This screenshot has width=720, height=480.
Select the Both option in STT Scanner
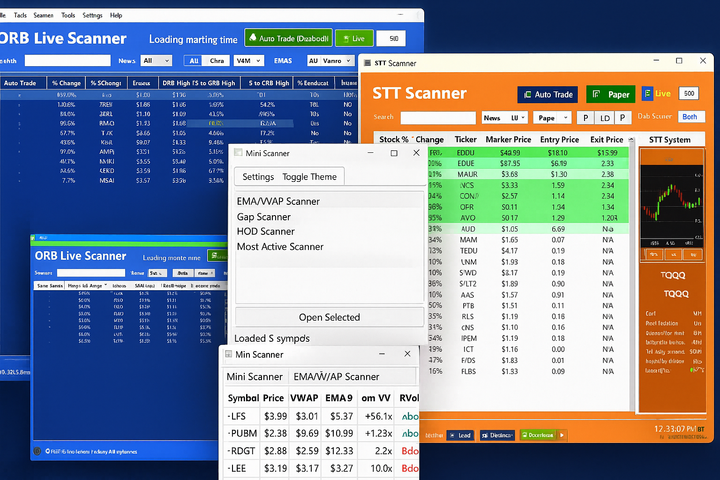[x=689, y=117]
